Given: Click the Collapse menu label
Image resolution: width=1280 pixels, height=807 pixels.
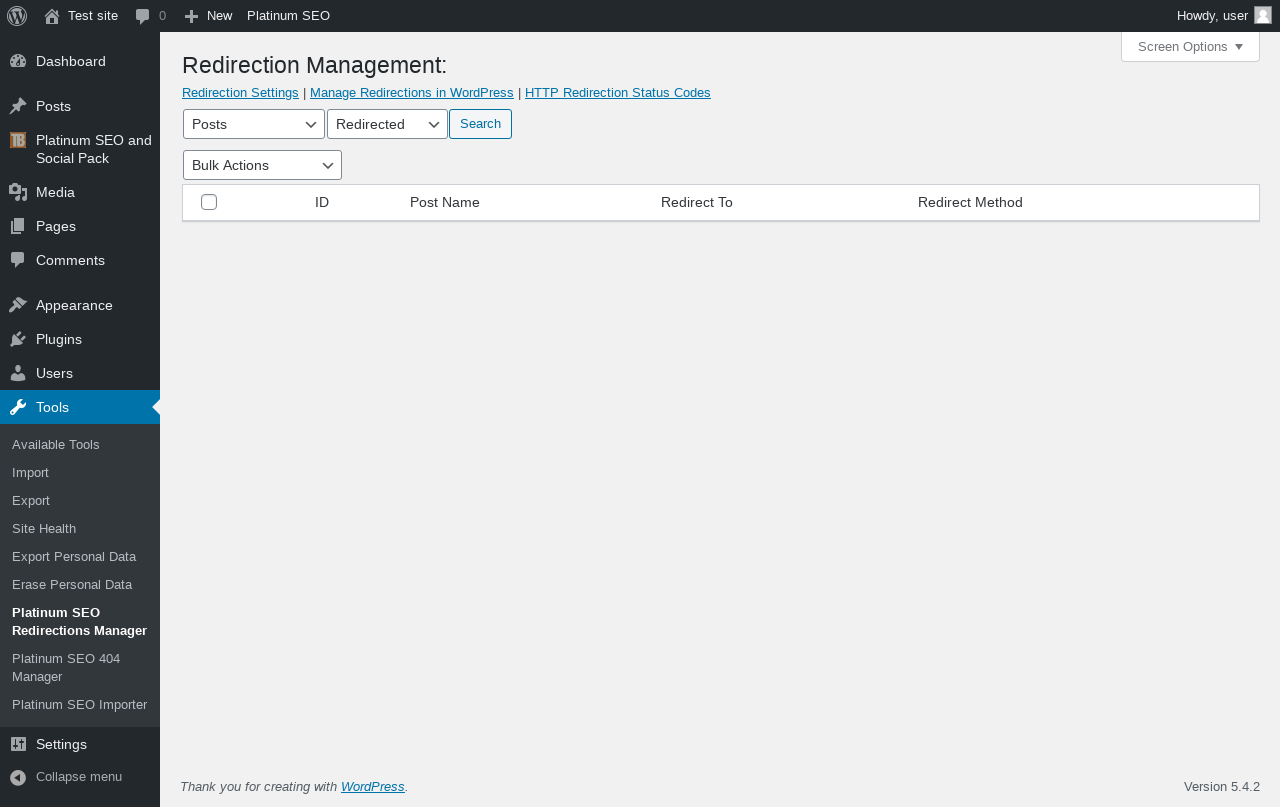Looking at the screenshot, I should coord(79,776).
